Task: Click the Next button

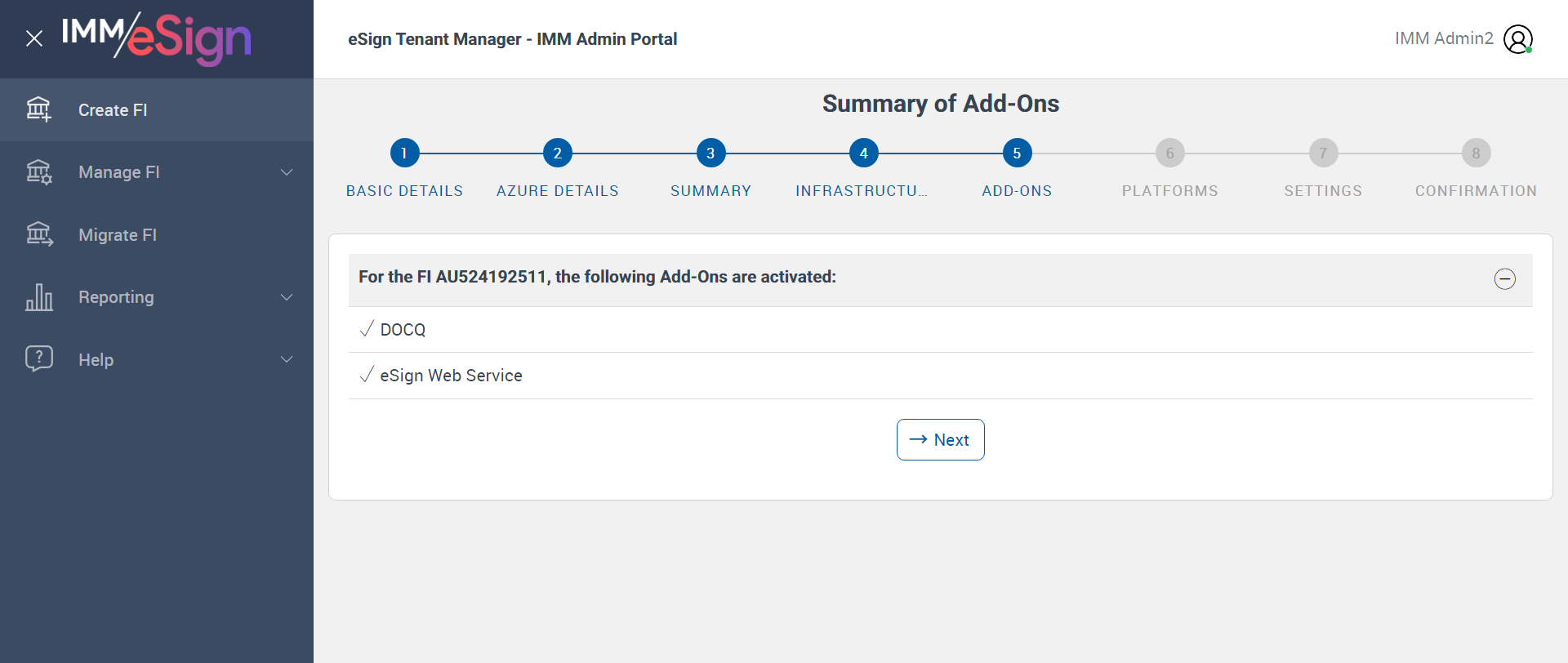Action: point(940,440)
